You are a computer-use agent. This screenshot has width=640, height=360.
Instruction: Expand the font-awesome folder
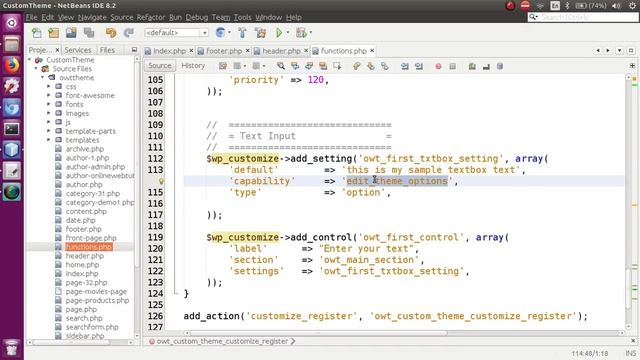pos(49,96)
